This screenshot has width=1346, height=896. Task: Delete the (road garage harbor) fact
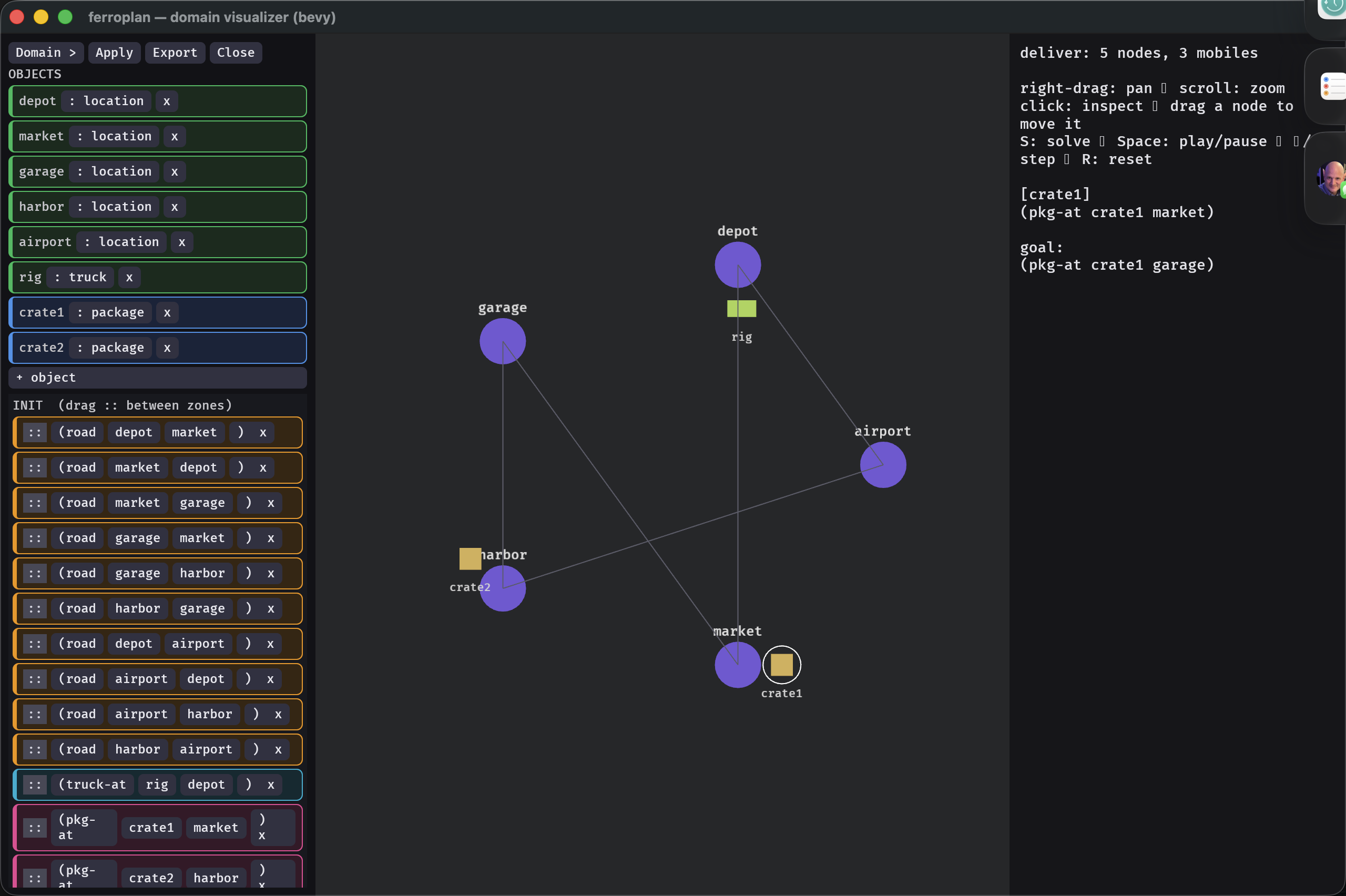[271, 574]
